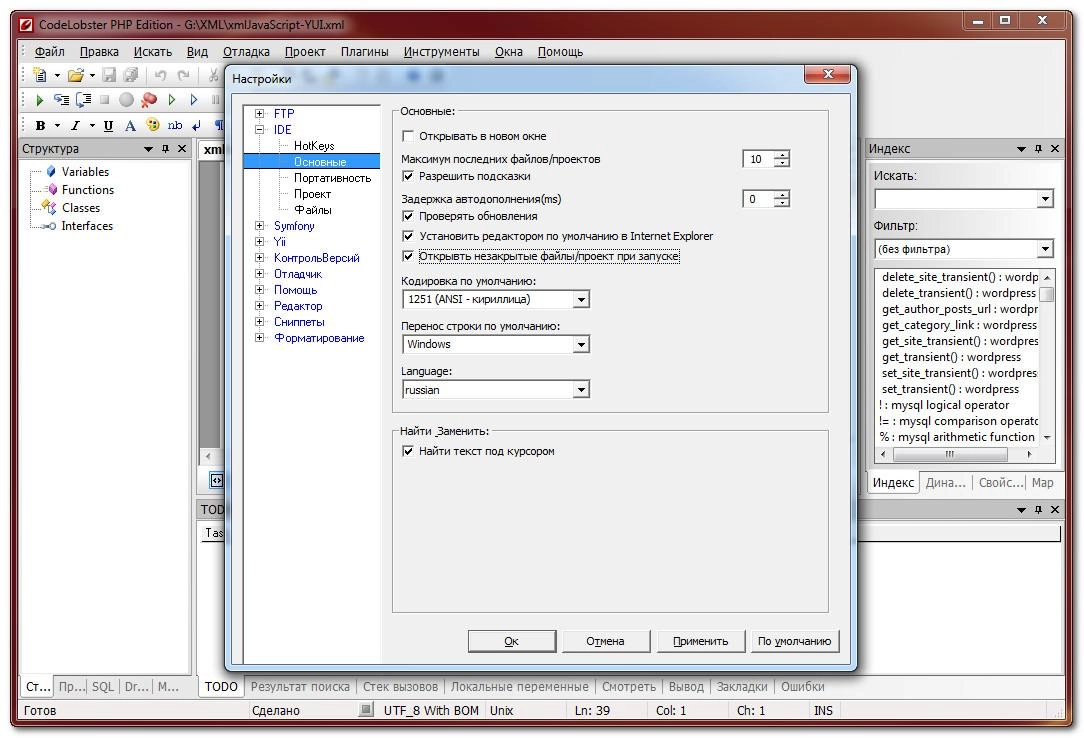Switch to the Закладки tab
1084x738 pixels.
742,687
